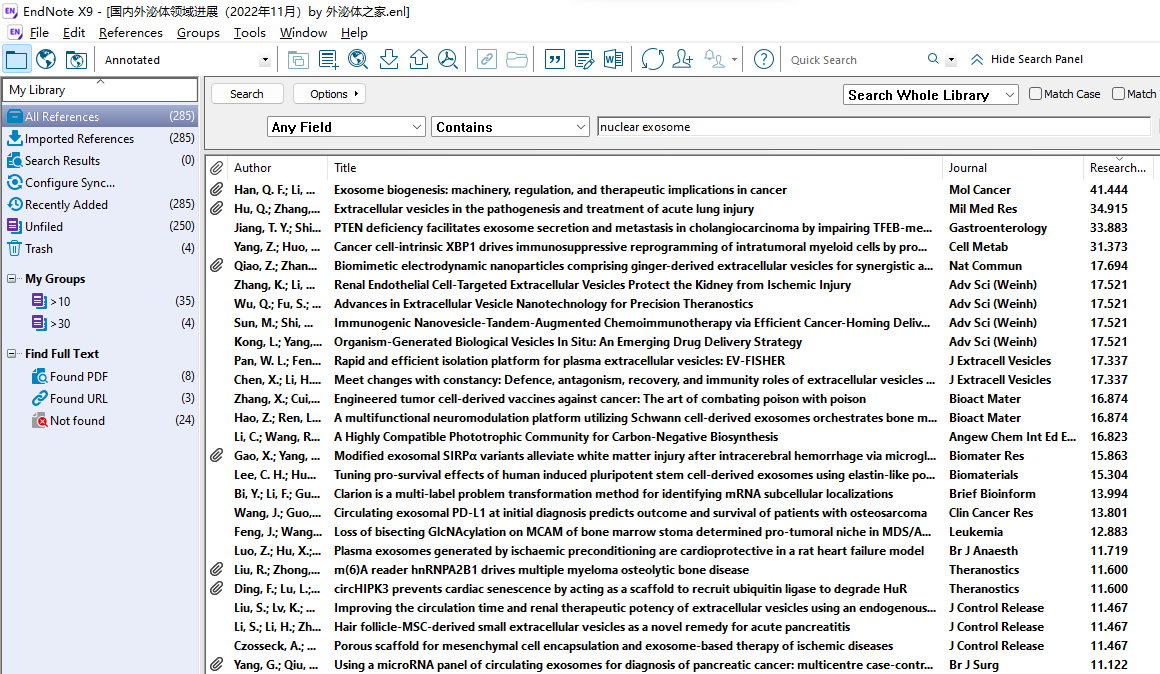This screenshot has height=674, width=1160.
Task: Sort by Research Notes column header
Action: point(1120,168)
